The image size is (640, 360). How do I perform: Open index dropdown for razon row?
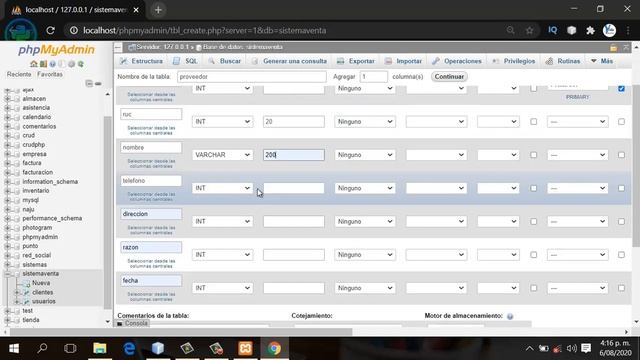pos(577,255)
